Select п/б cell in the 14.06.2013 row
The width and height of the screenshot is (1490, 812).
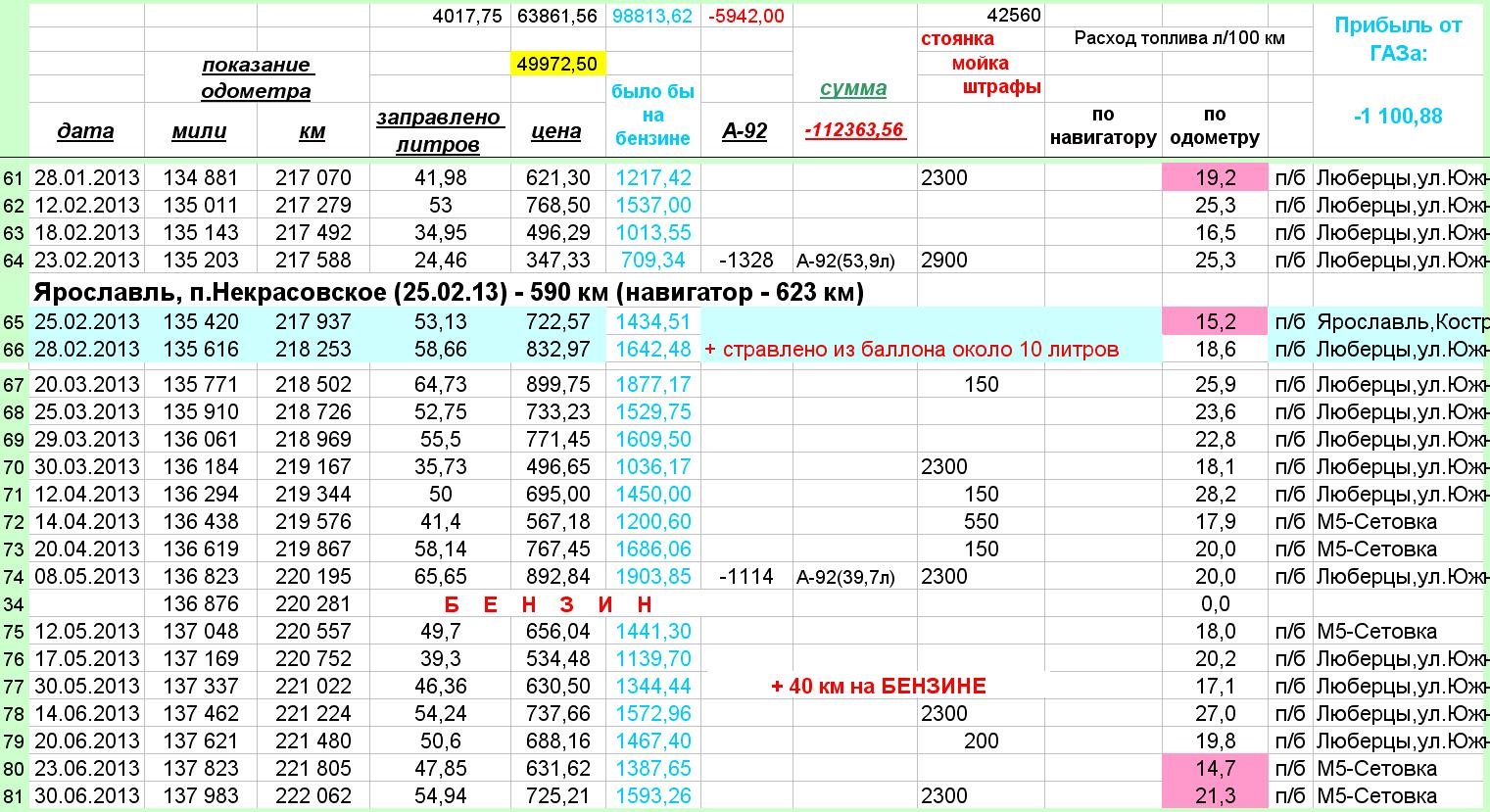(x=1290, y=713)
